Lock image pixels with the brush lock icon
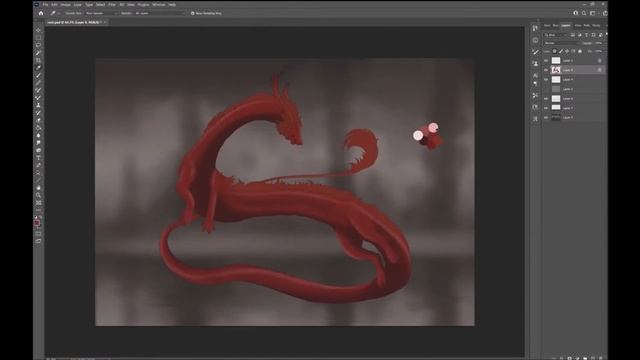640x360 pixels. tap(561, 51)
